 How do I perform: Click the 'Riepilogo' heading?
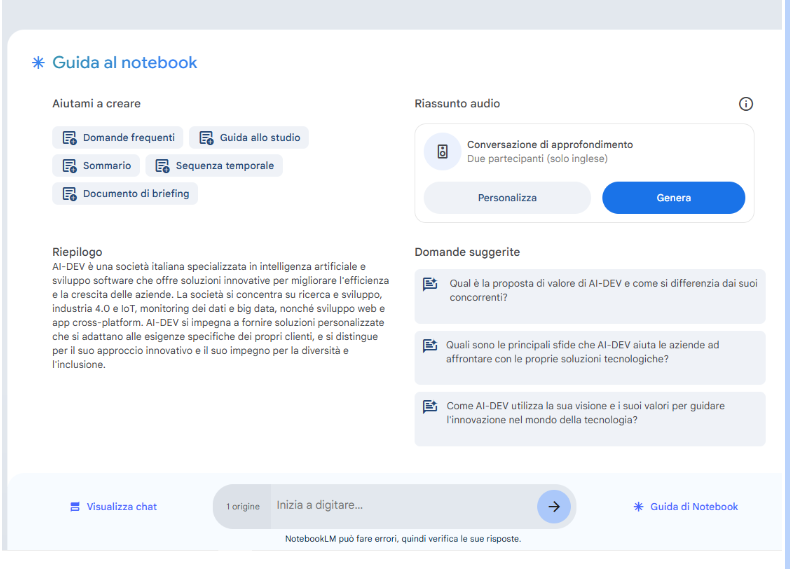click(77, 252)
